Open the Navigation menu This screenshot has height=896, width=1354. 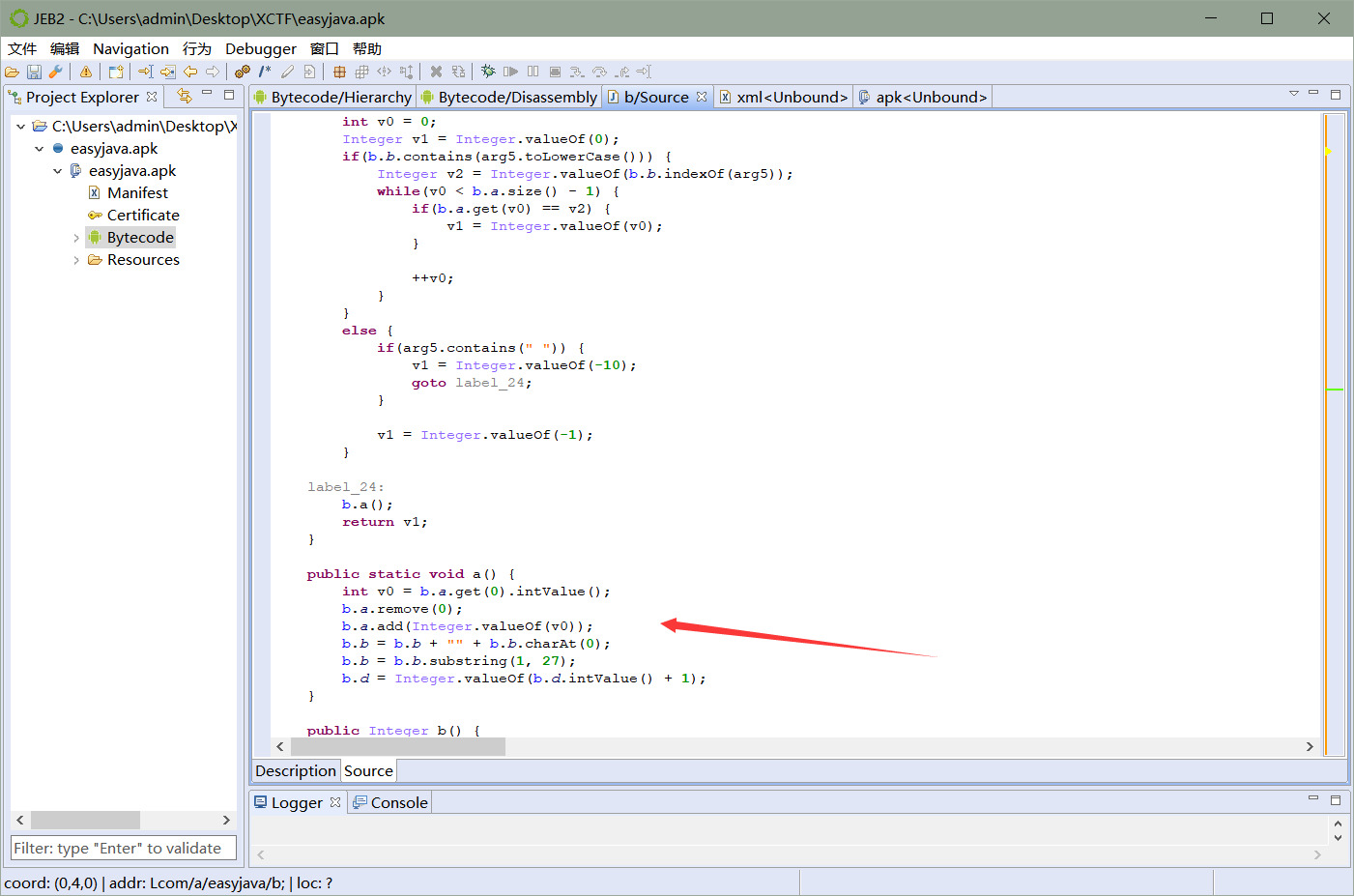130,48
